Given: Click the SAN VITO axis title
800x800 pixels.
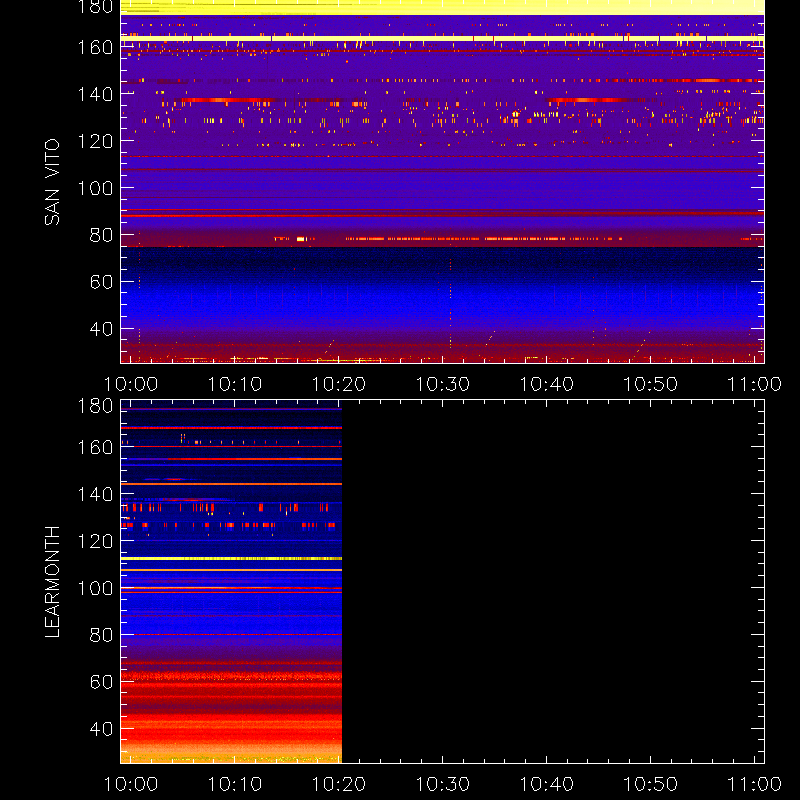Looking at the screenshot, I should (x=52, y=182).
